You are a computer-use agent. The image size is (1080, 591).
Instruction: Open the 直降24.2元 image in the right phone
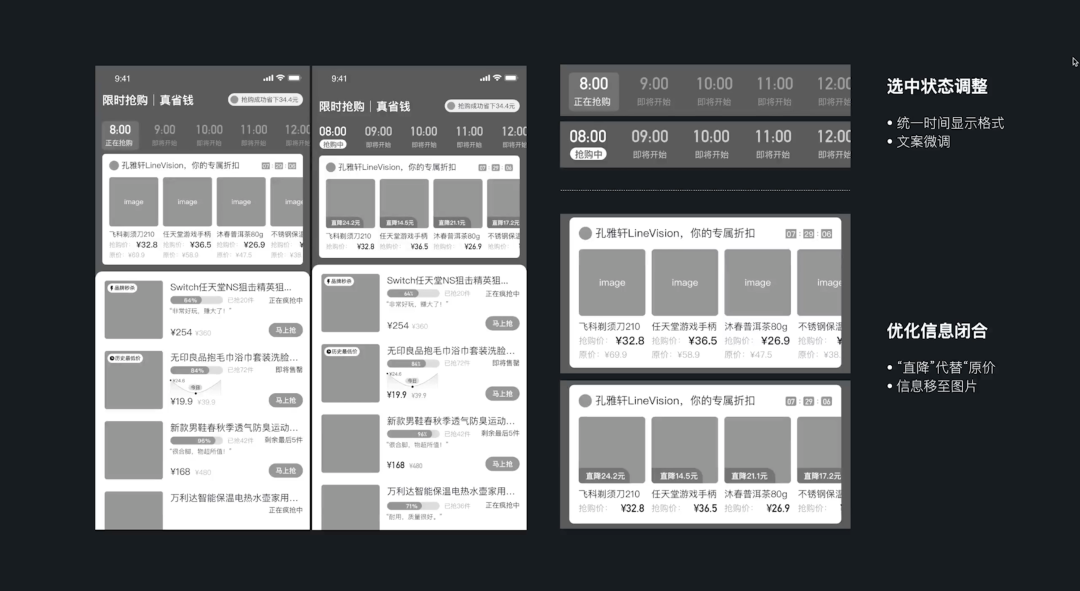click(x=351, y=204)
